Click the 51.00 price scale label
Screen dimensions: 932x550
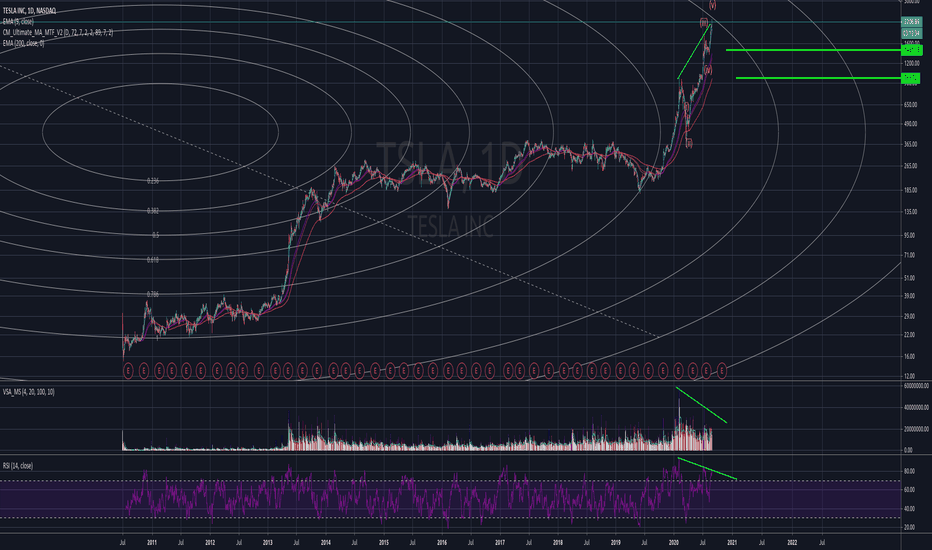(909, 278)
